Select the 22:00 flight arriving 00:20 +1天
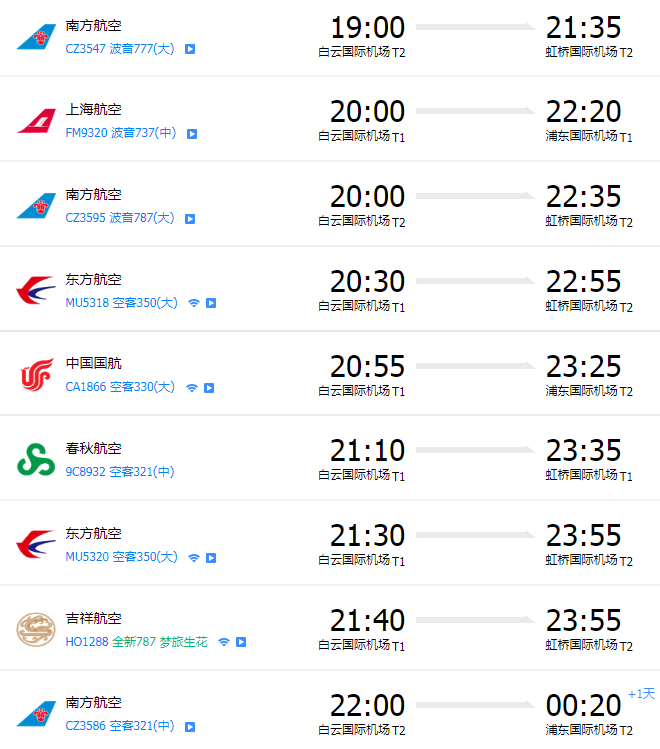The image size is (660, 749). [330, 712]
